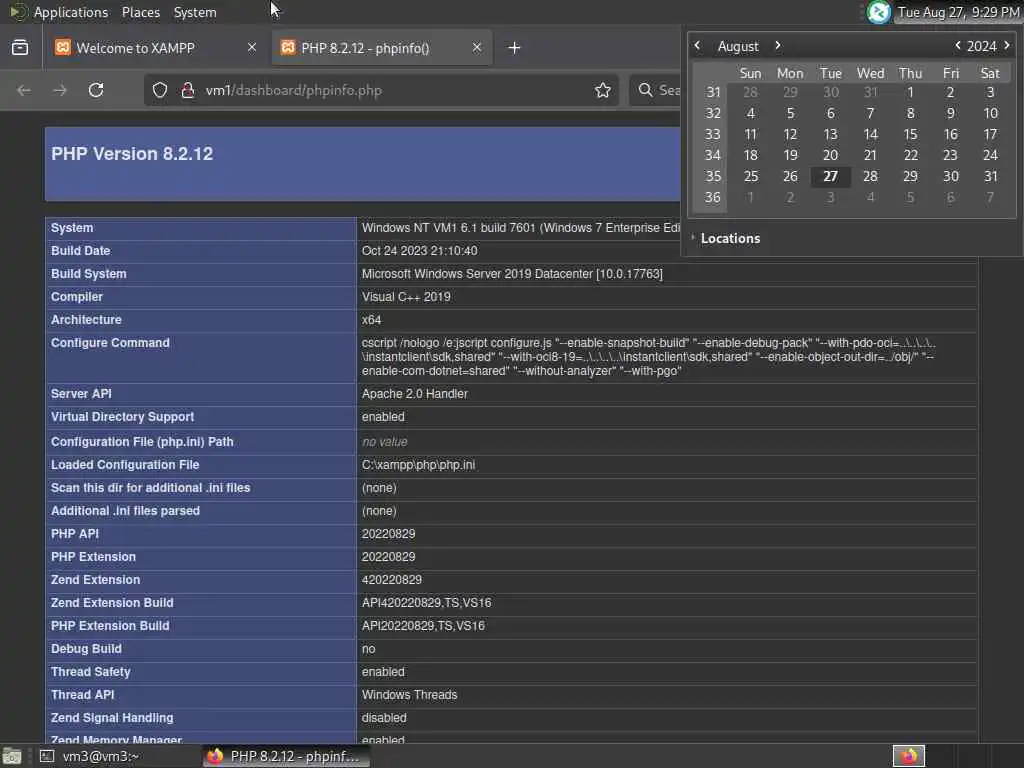Click week number 35 in calendar

[x=713, y=176]
